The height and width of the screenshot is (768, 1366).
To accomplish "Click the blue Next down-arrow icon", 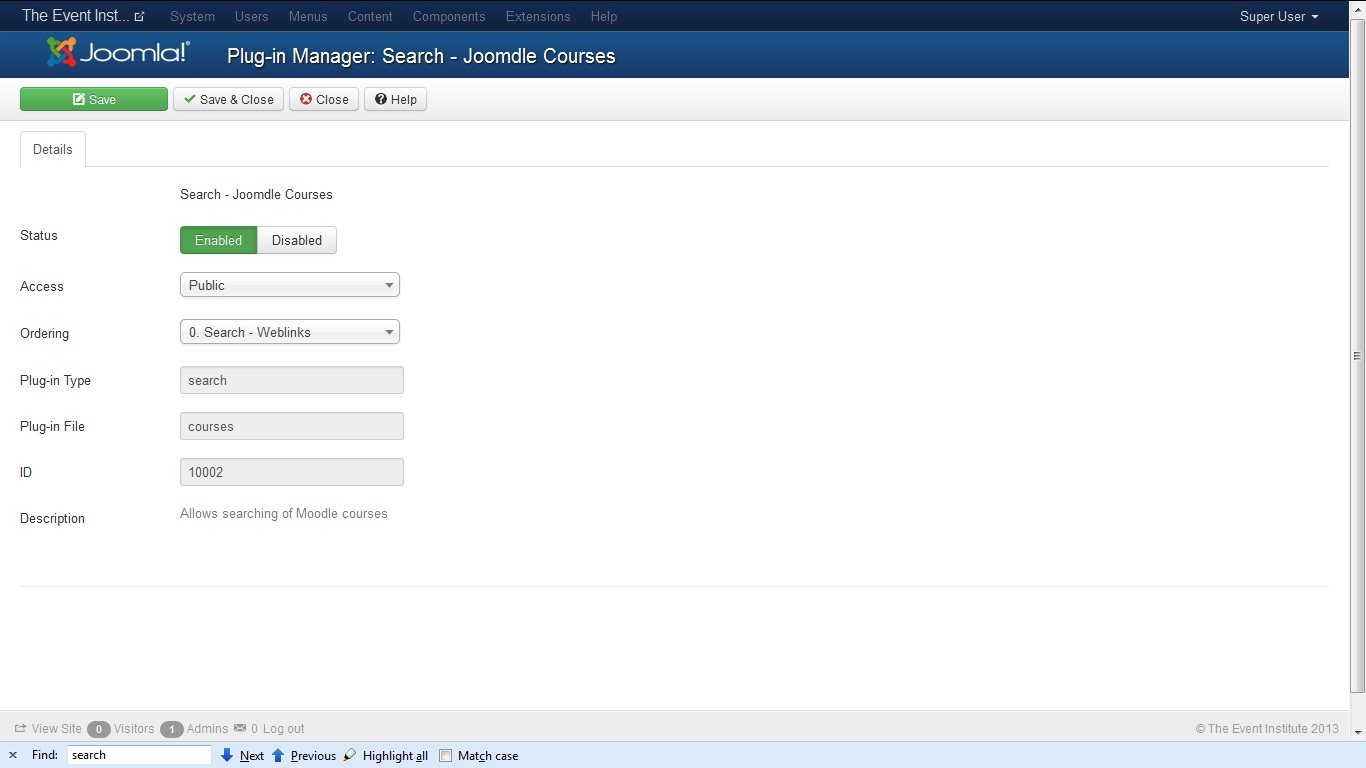I will [x=227, y=755].
